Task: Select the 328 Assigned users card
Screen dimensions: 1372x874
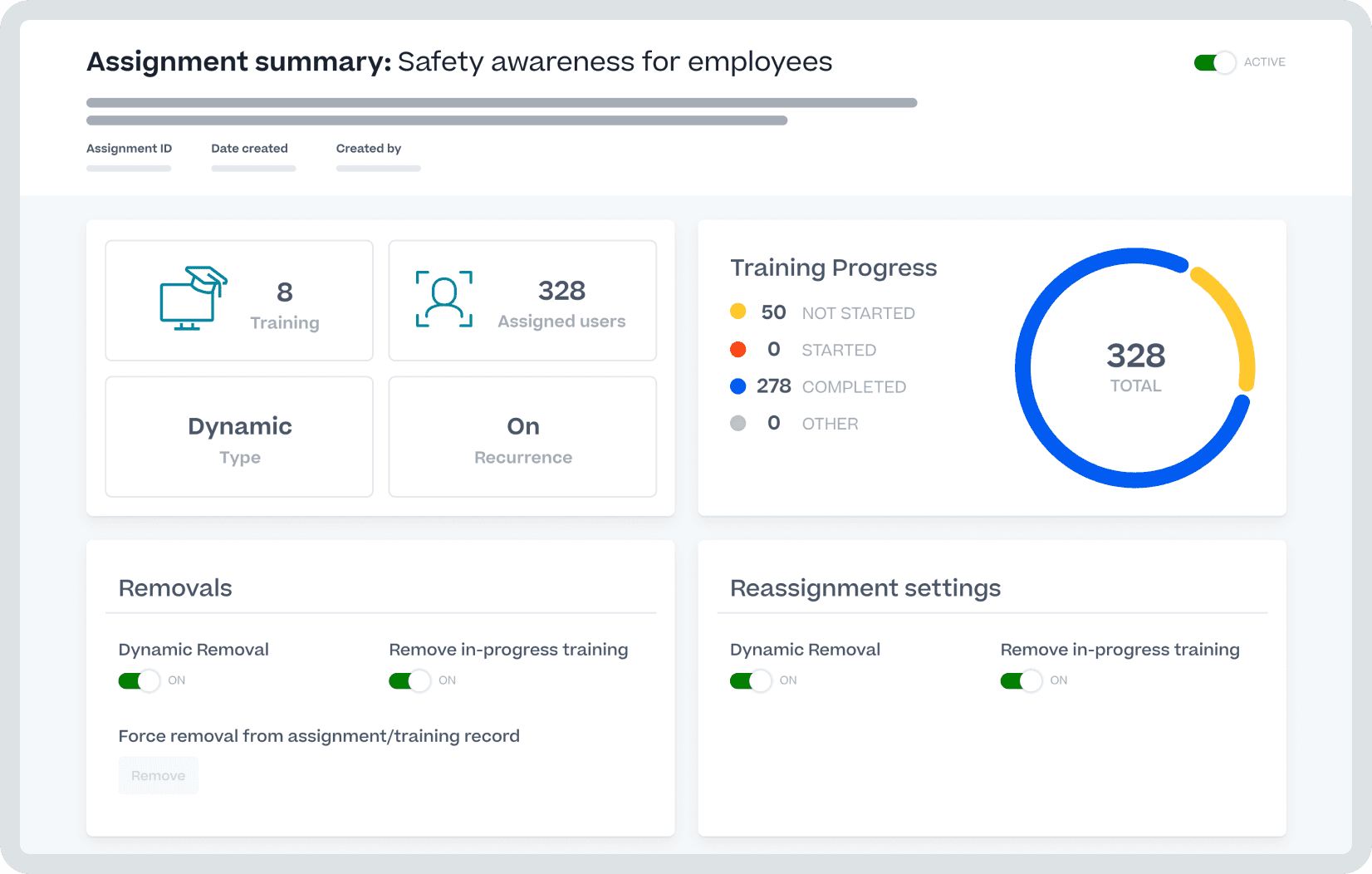Action: click(x=522, y=300)
